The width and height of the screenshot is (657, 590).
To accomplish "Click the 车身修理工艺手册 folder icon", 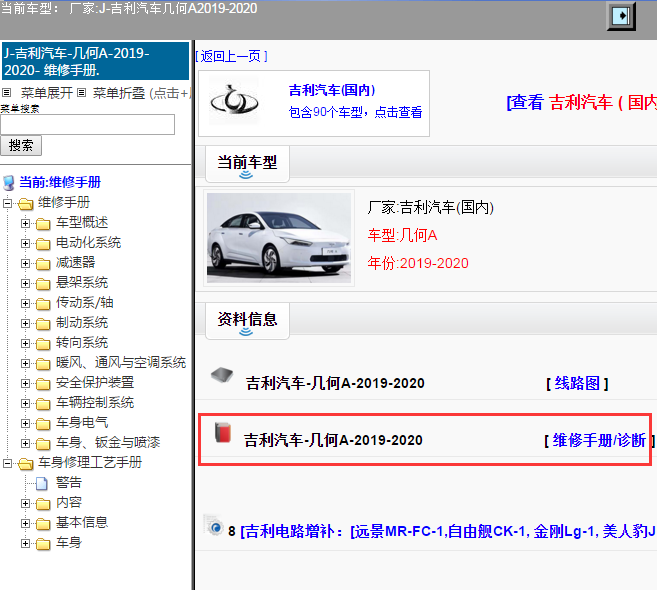I will pos(26,463).
